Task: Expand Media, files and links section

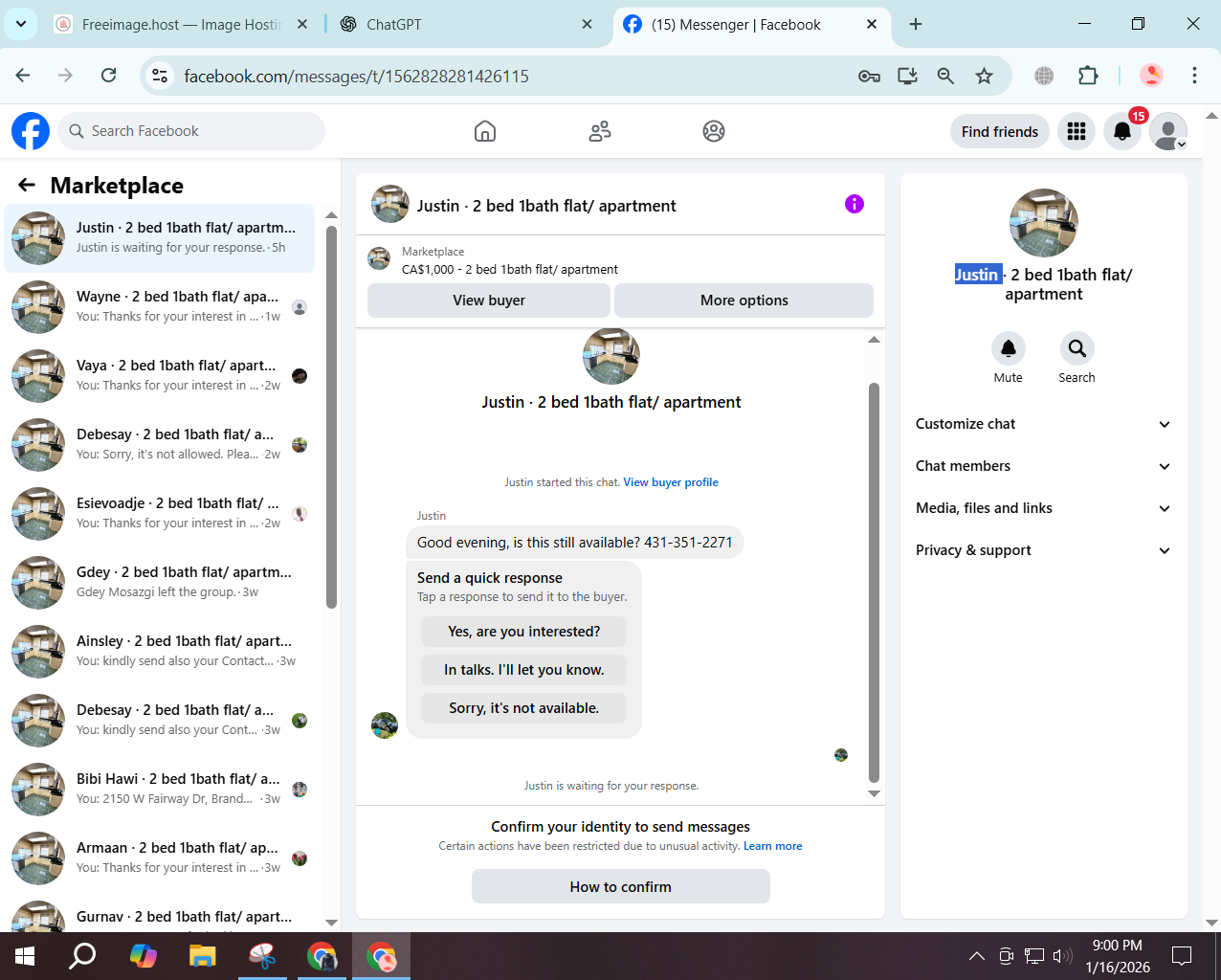Action: (1043, 508)
